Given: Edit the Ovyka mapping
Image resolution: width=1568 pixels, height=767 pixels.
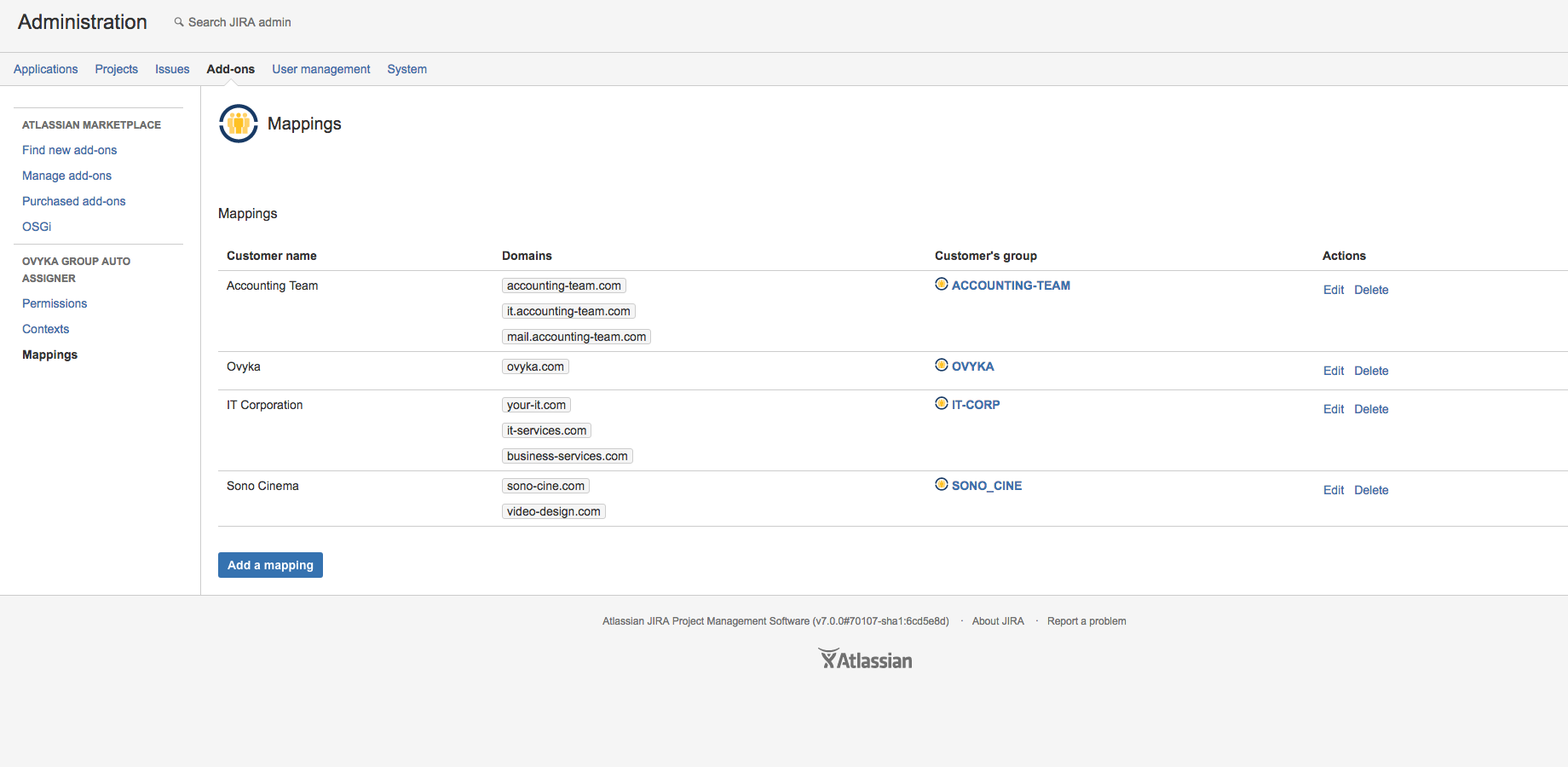Looking at the screenshot, I should (1334, 371).
